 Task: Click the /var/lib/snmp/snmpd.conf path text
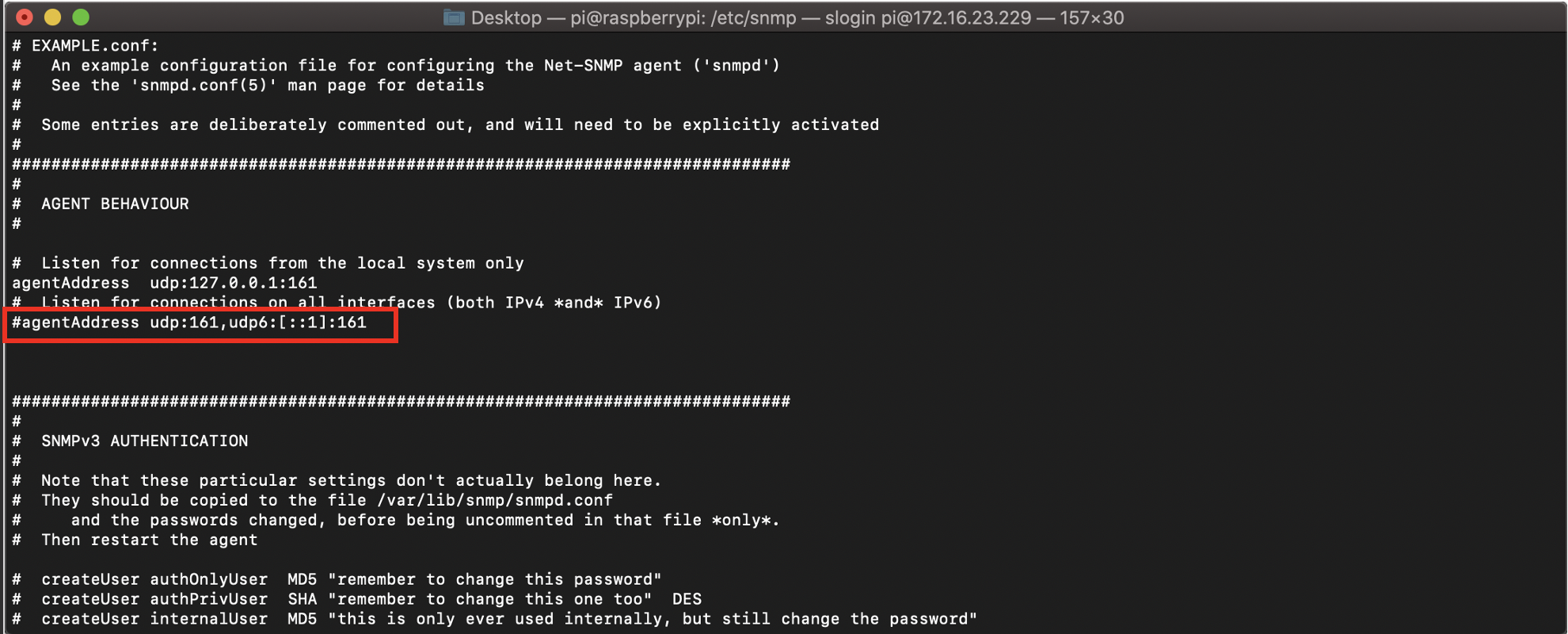coord(495,500)
